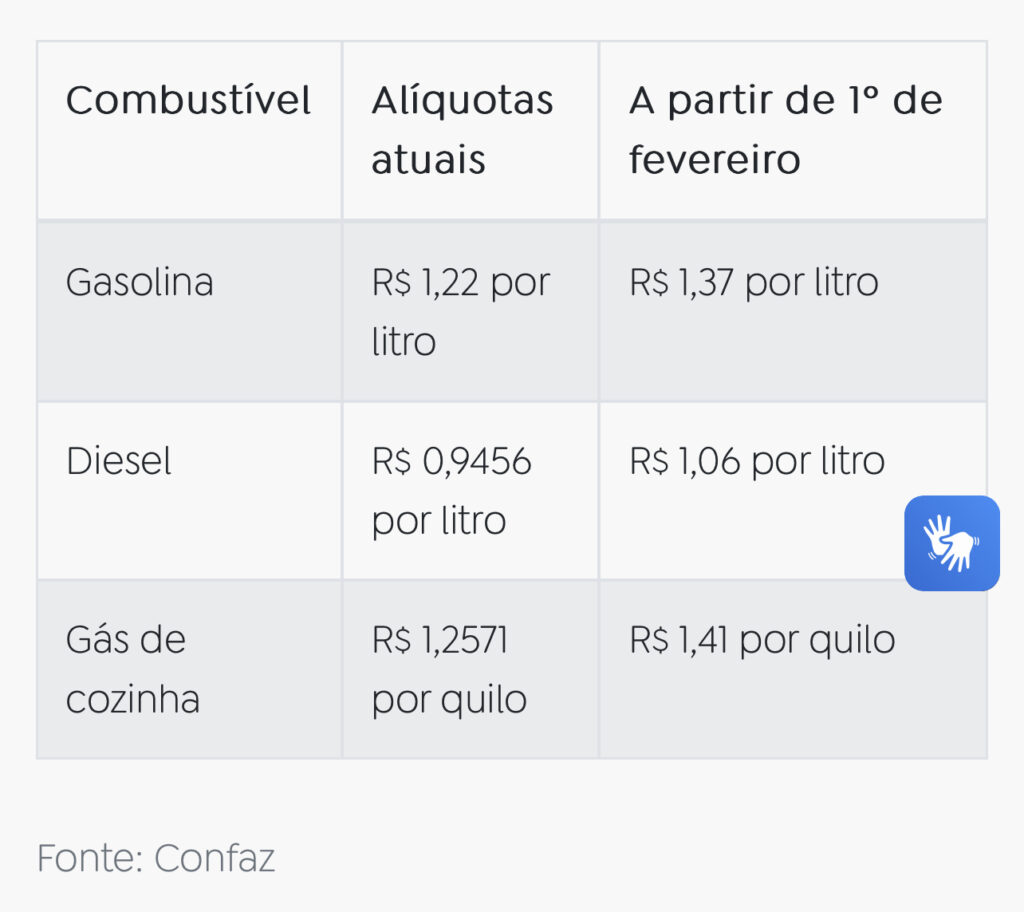The width and height of the screenshot is (1024, 912).
Task: Click 'por quilo' below R$ 1,2571
Action: point(449,699)
